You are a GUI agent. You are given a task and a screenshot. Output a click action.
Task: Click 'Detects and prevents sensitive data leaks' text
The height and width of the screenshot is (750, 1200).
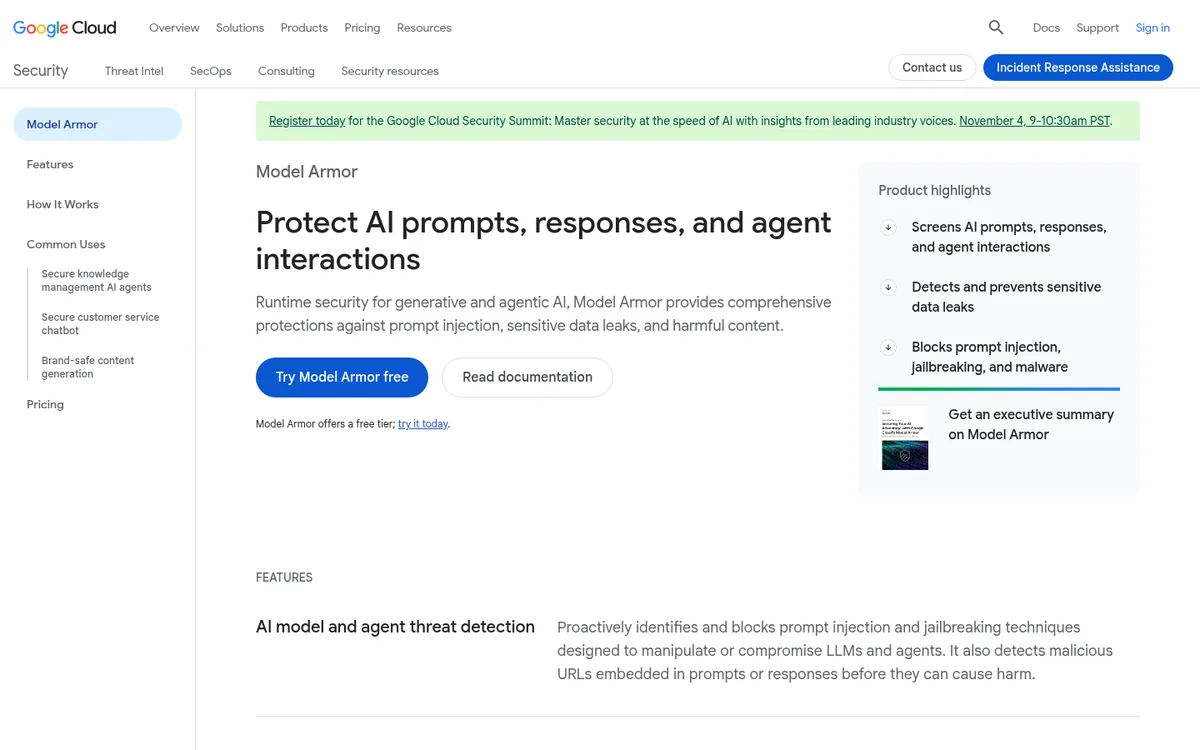click(x=1006, y=297)
